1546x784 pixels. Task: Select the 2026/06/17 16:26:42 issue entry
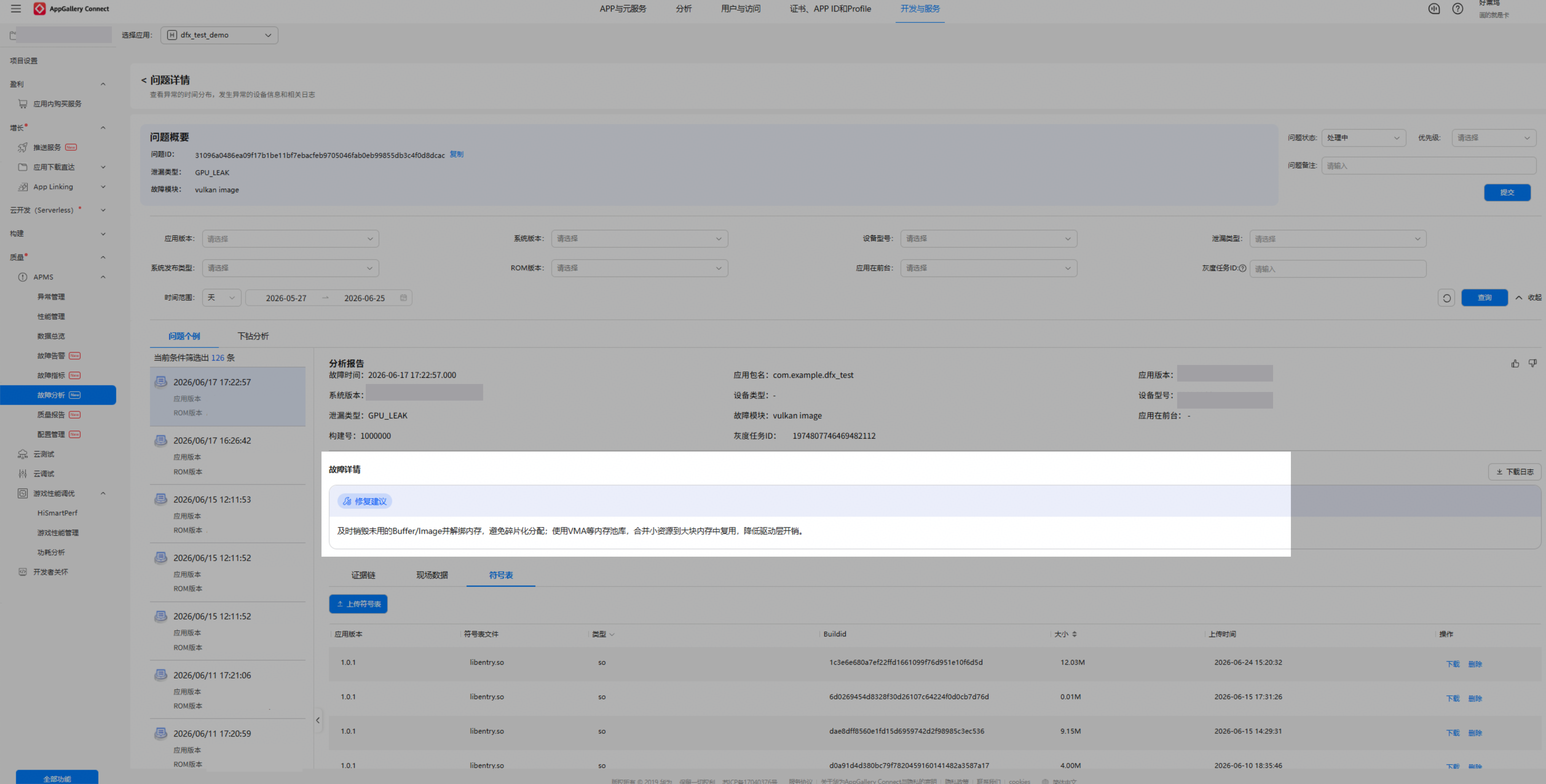227,455
